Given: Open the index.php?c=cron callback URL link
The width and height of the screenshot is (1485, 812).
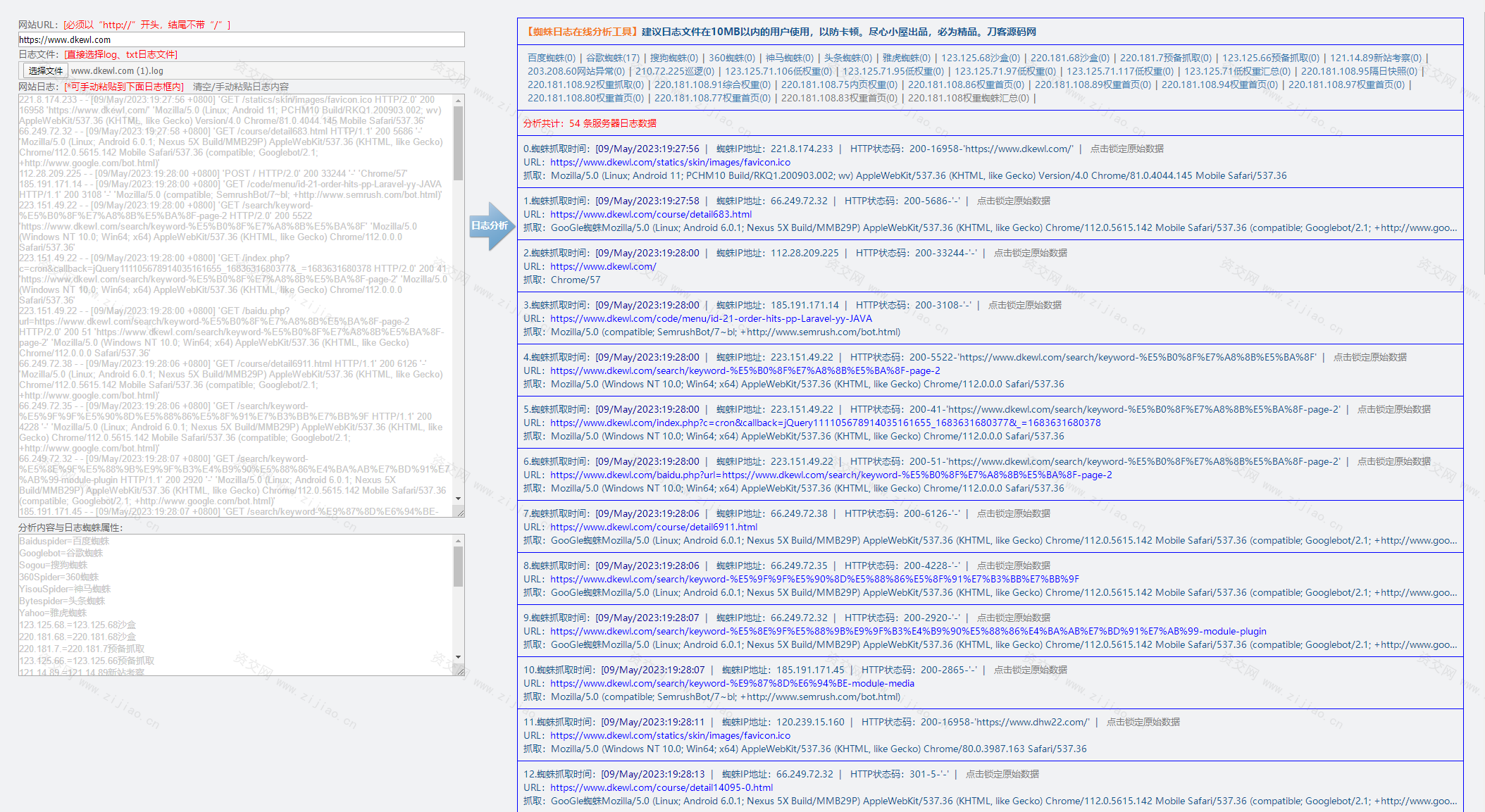Looking at the screenshot, I should [x=825, y=423].
